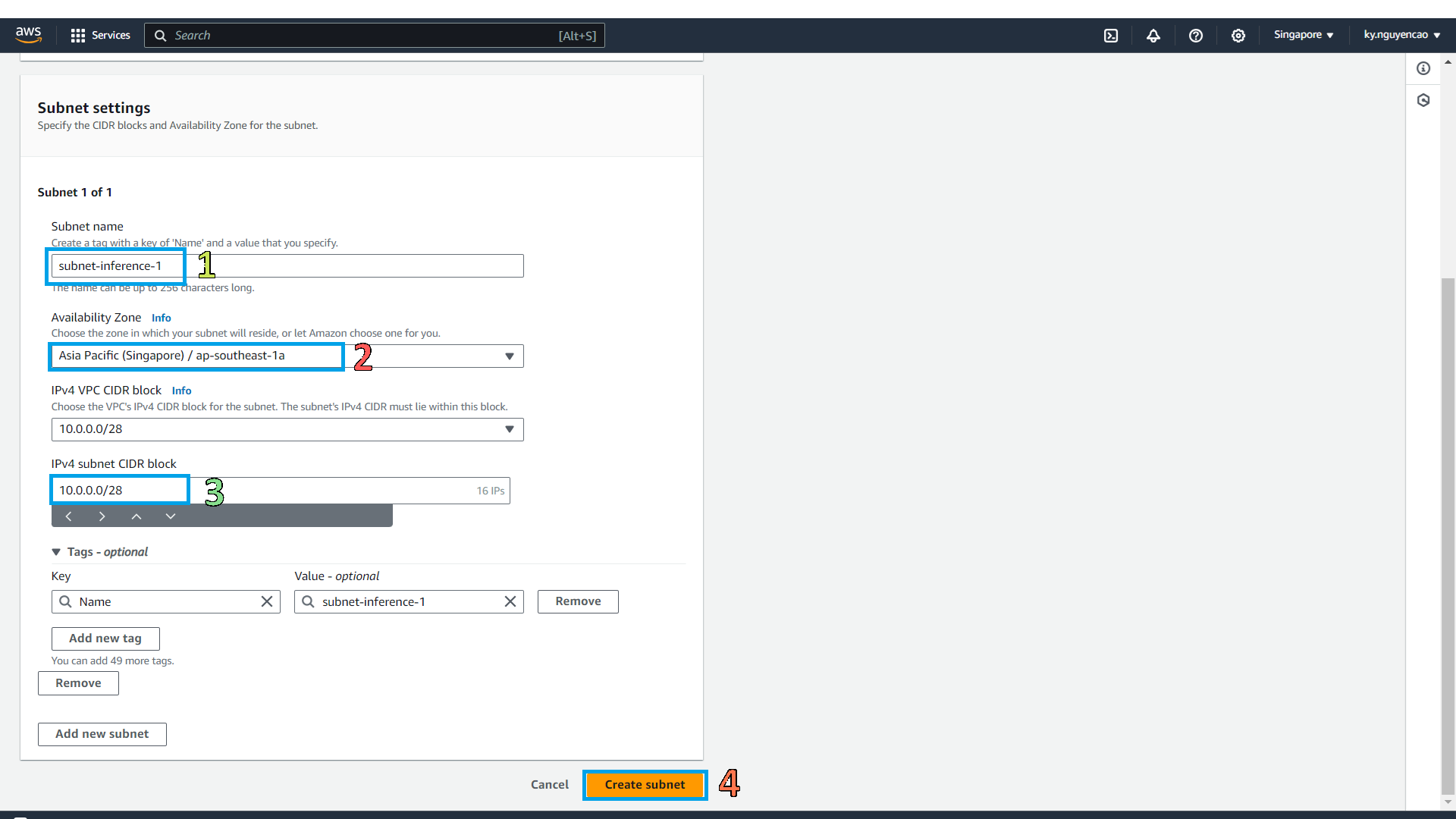
Task: Add a new tag
Action: (105, 639)
